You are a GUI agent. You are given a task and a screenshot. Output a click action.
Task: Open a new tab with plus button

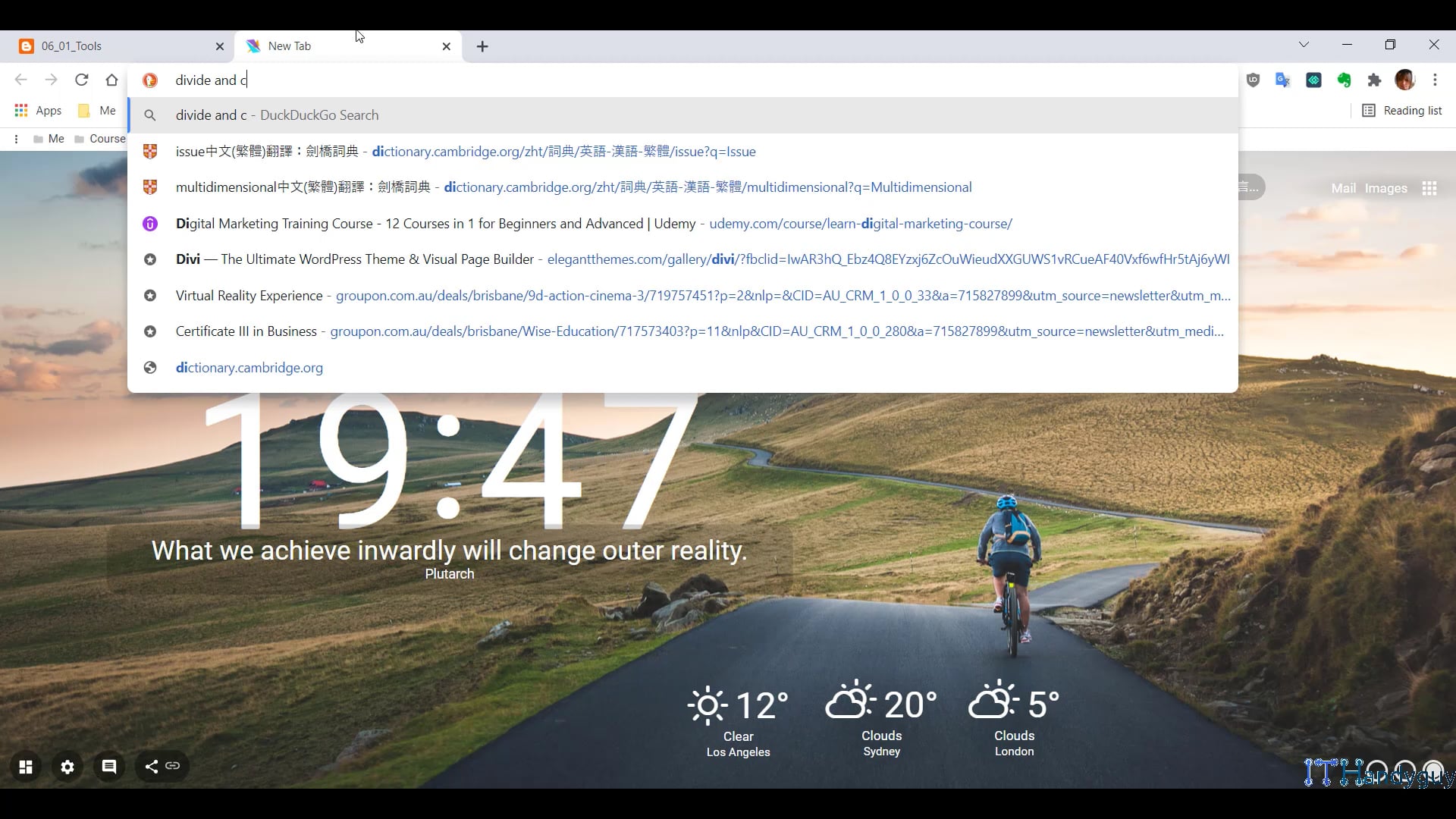pos(482,46)
